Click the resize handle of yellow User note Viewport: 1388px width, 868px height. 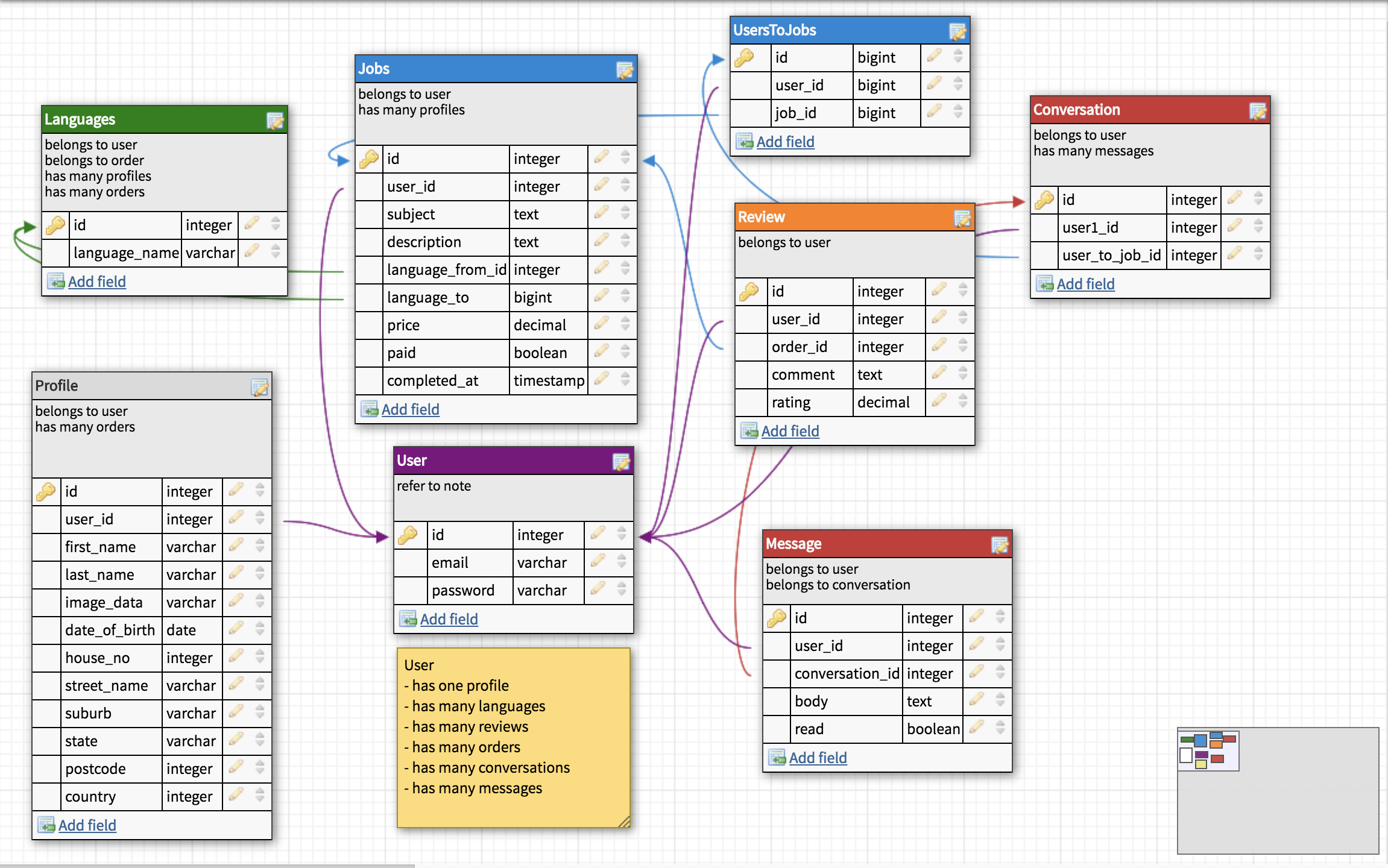(x=624, y=822)
